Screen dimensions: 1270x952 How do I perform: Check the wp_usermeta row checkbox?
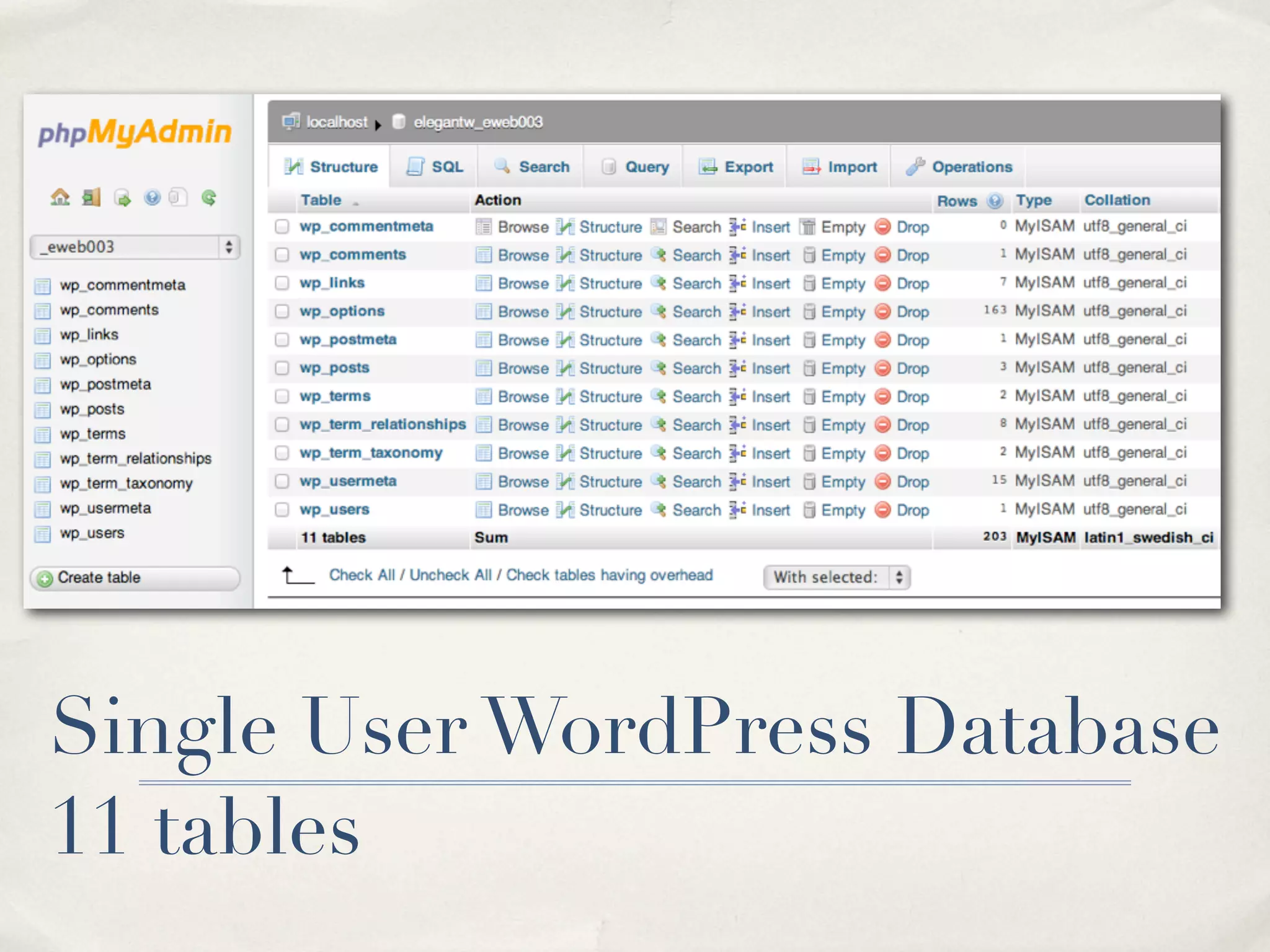pyautogui.click(x=282, y=481)
